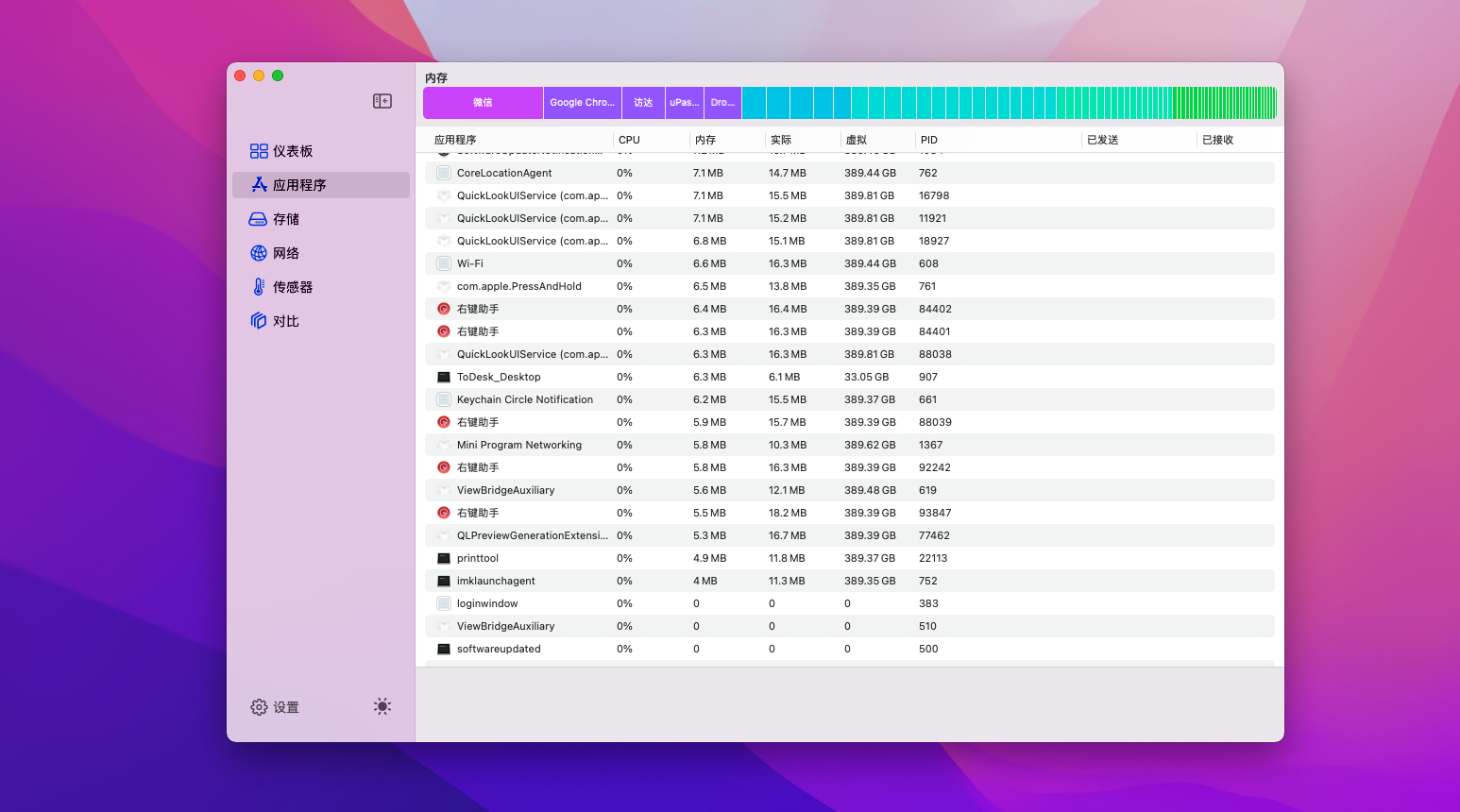This screenshot has height=812, width=1460.
Task: Sort by the 应用程序 column header
Action: tap(455, 140)
